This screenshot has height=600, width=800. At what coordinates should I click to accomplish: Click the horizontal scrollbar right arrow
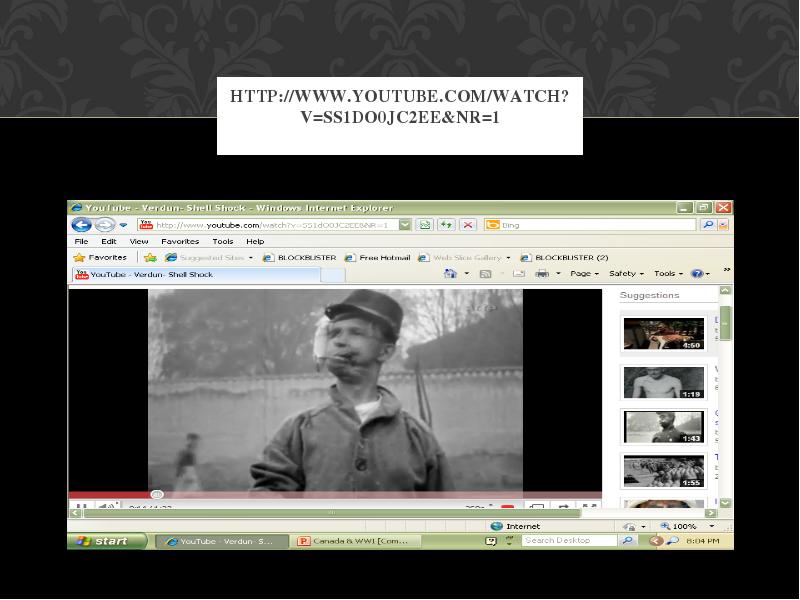(711, 513)
